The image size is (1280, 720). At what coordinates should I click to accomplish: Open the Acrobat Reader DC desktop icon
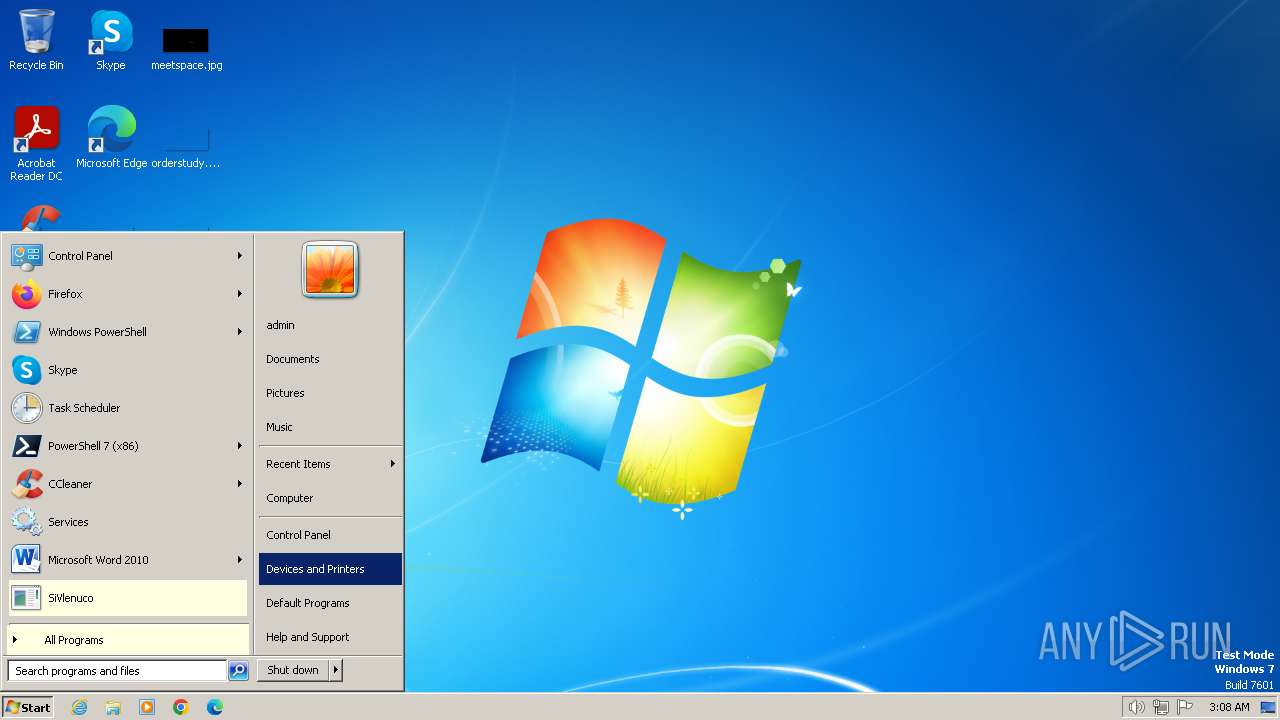[x=36, y=144]
